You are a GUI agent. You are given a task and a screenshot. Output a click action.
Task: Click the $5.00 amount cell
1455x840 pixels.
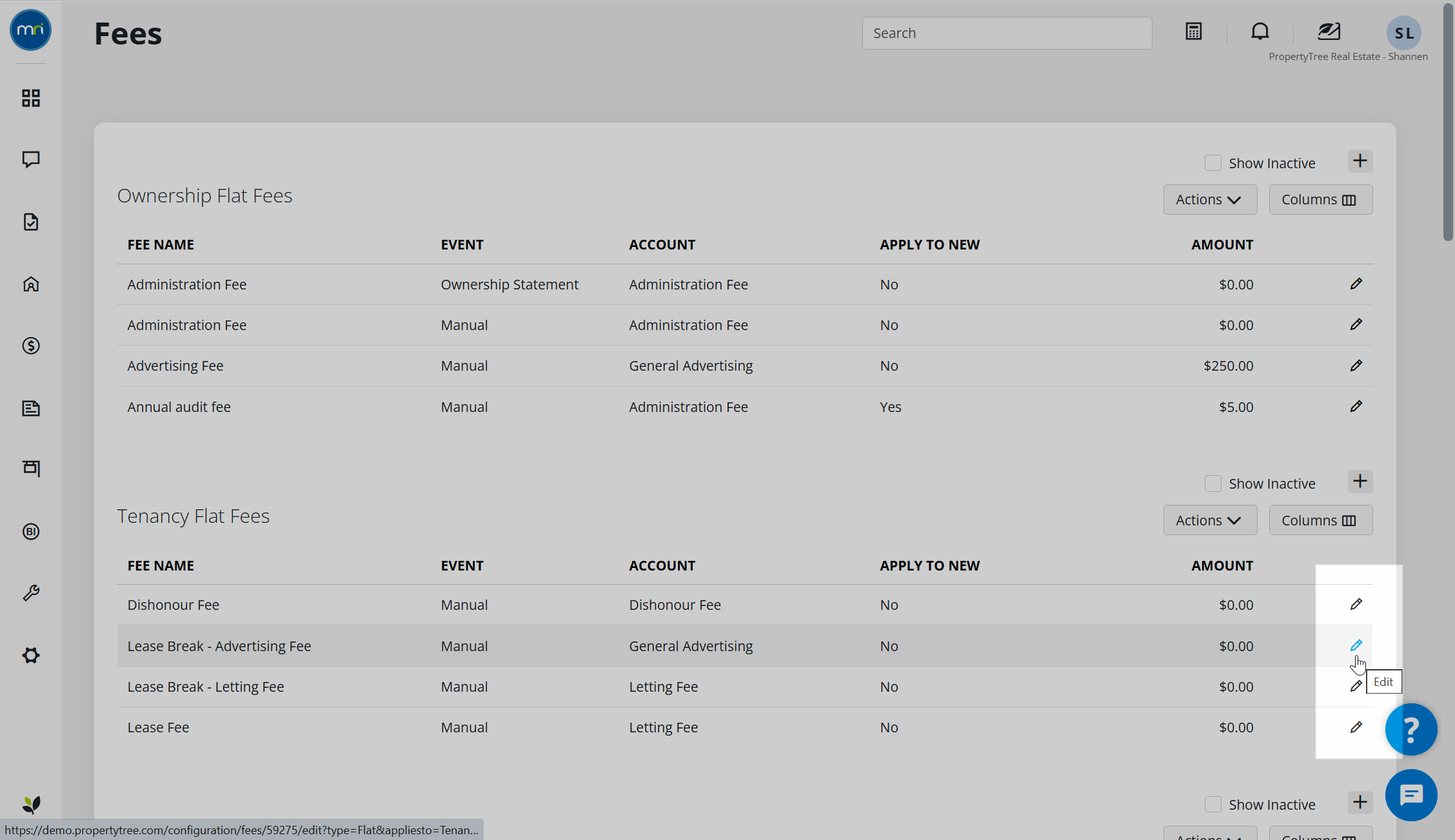pos(1236,407)
